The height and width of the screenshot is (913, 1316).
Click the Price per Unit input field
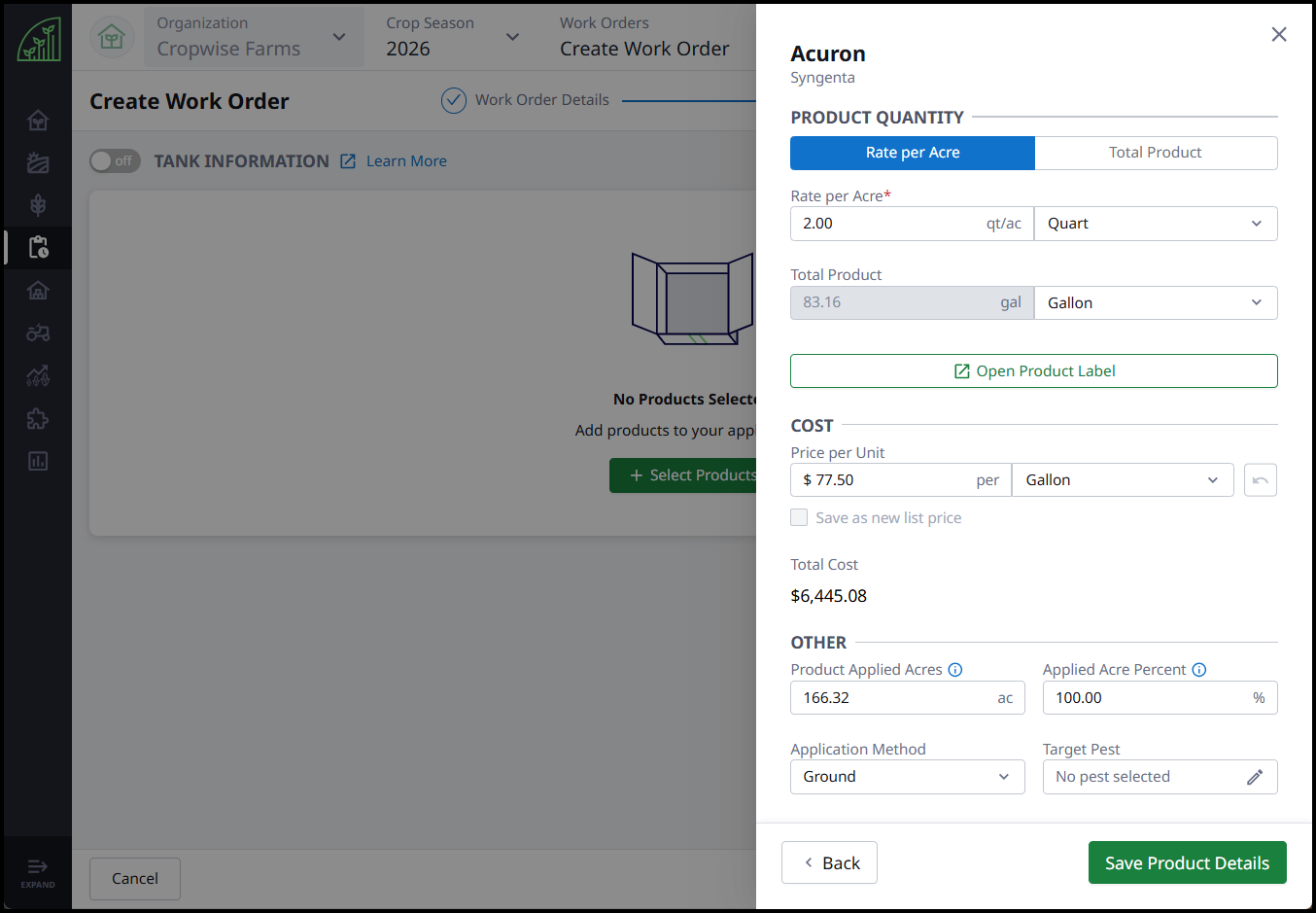[x=901, y=480]
